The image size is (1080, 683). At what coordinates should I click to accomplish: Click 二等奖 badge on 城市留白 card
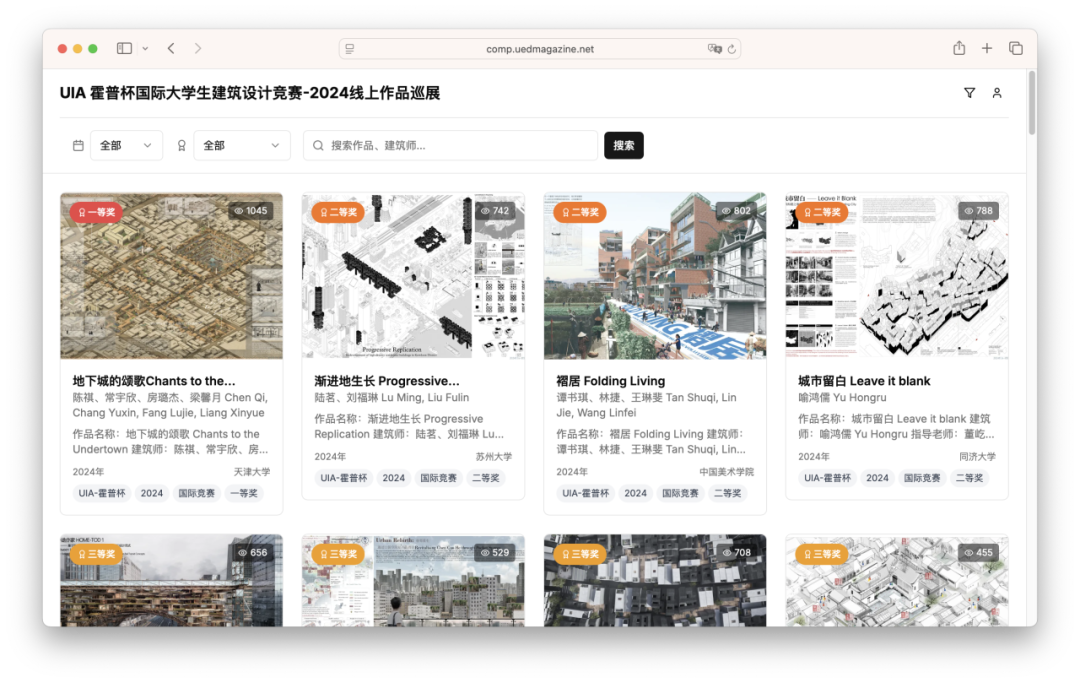tap(822, 212)
